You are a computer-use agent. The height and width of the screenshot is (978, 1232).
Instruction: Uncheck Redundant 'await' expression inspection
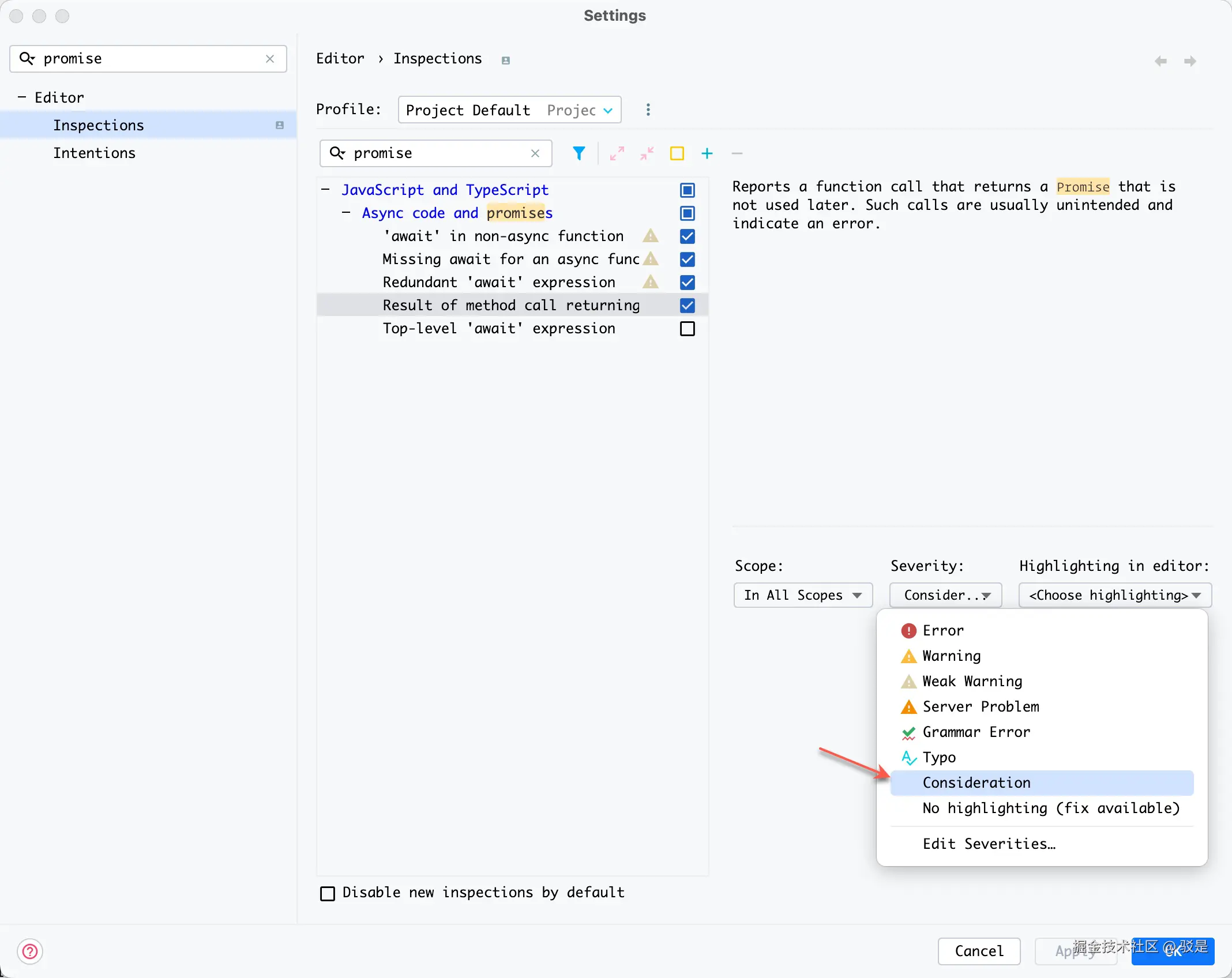pos(687,283)
